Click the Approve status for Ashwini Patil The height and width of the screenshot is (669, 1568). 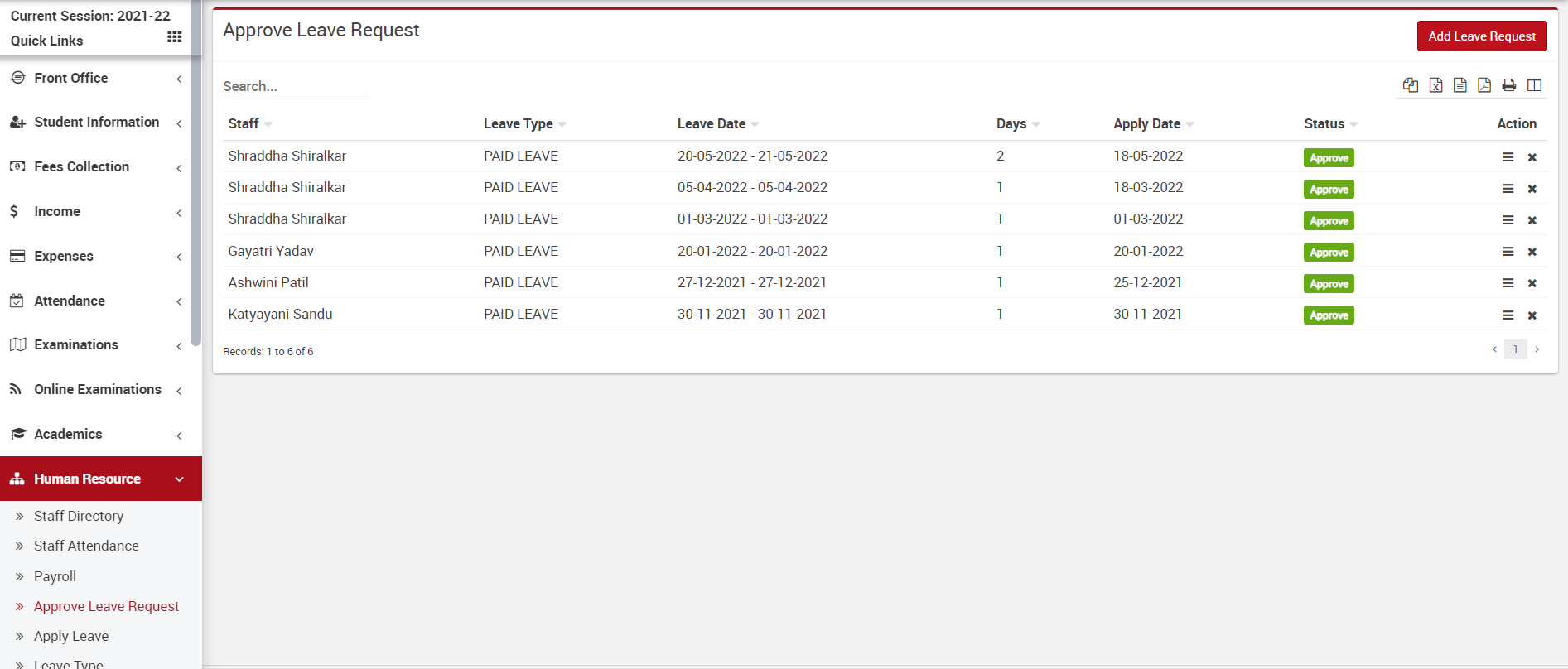click(1328, 284)
